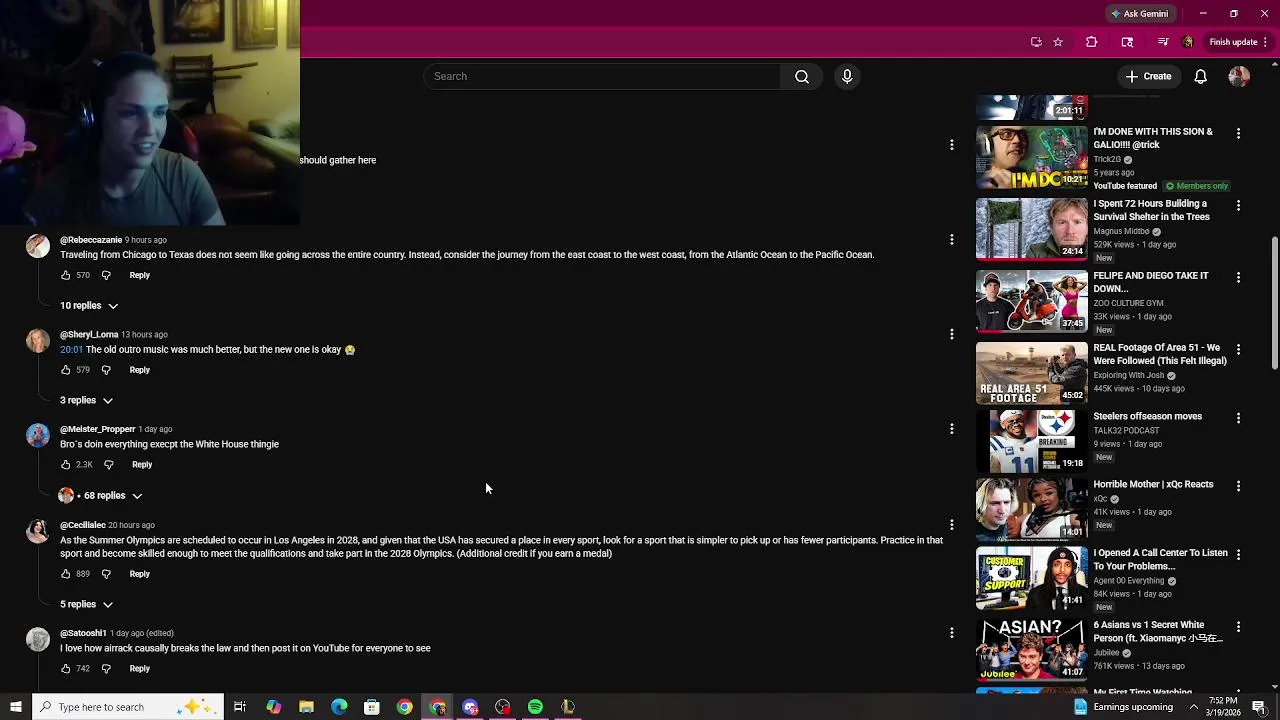Dislike Rebeccazanie's comment

point(106,275)
